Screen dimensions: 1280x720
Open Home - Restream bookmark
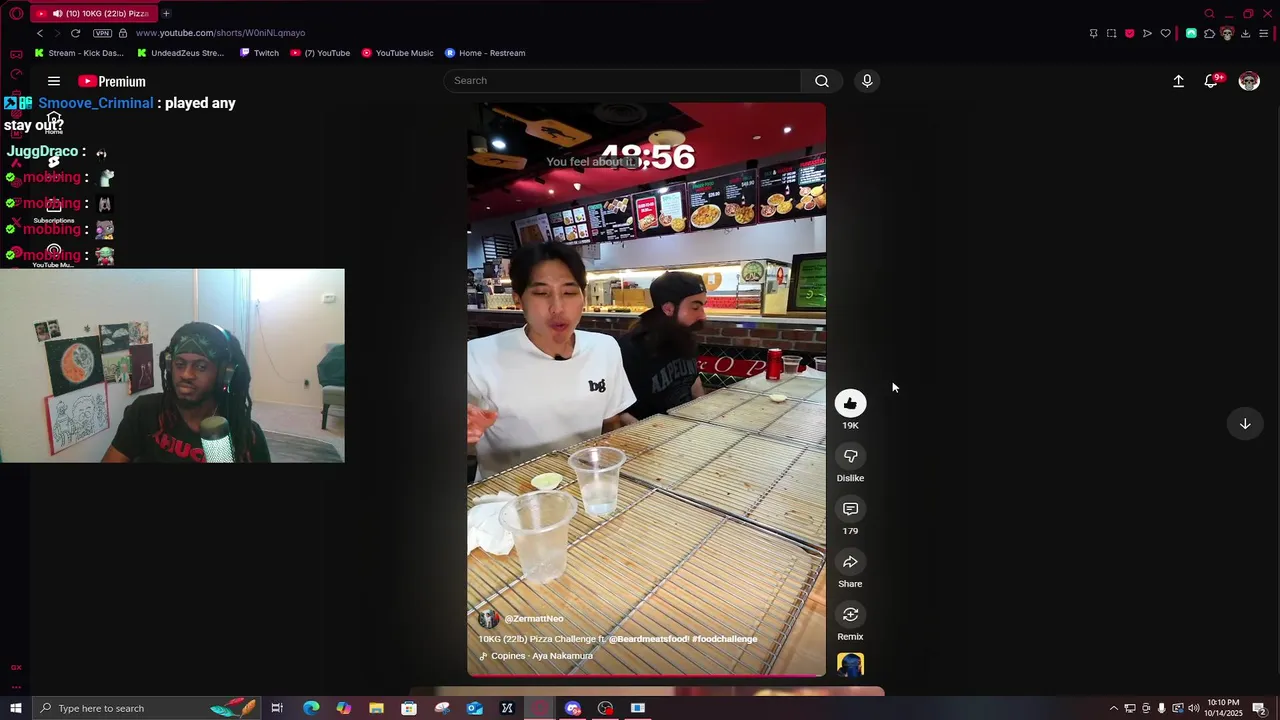485,53
